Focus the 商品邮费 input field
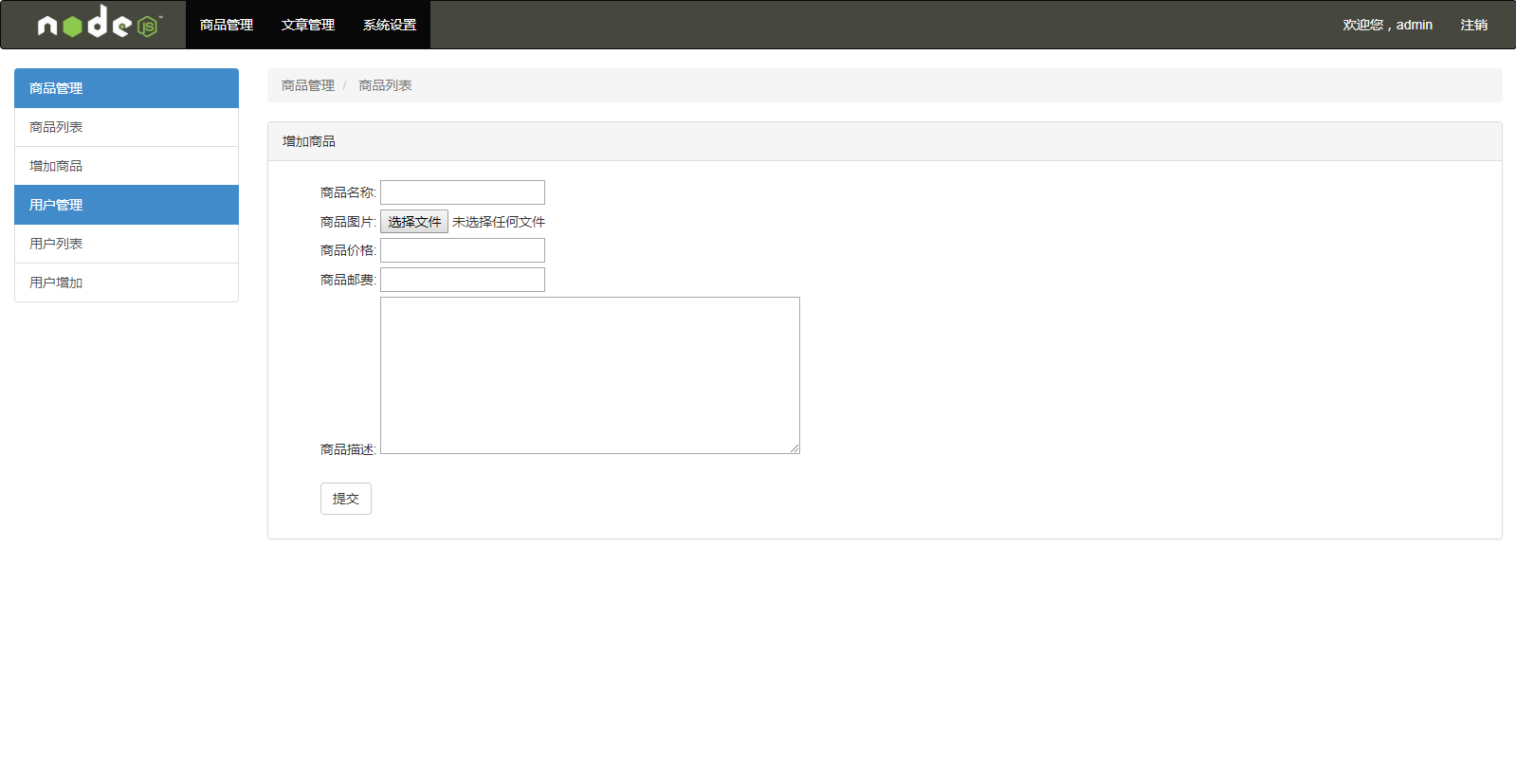 (x=463, y=280)
